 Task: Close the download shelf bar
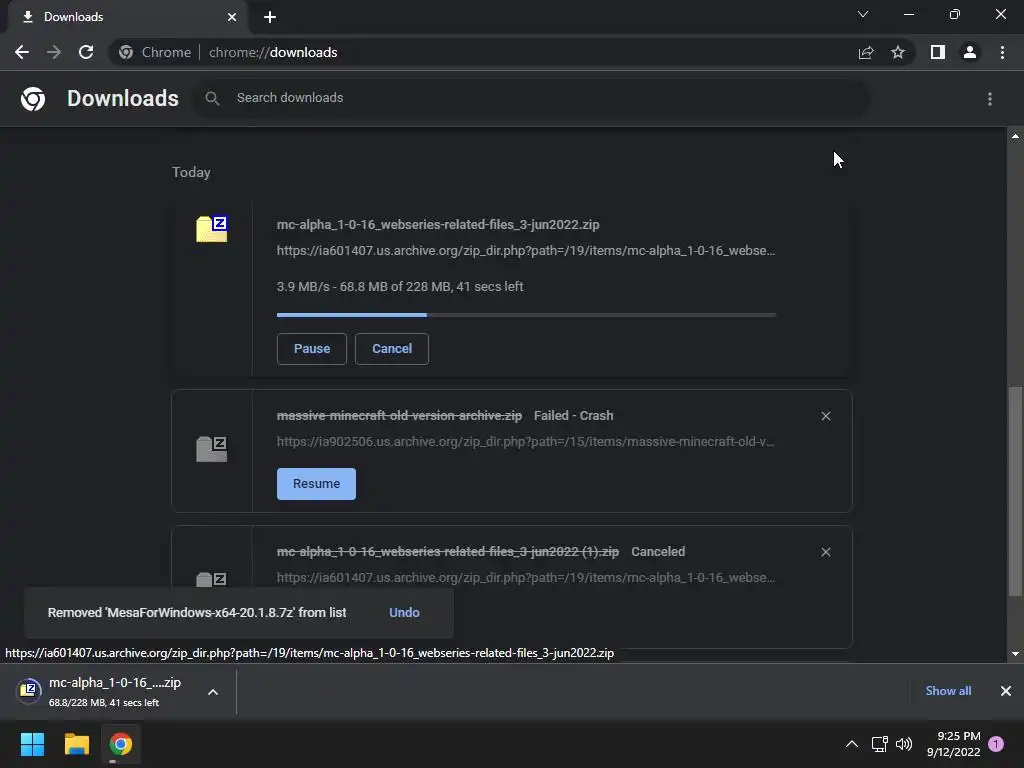tap(1006, 691)
